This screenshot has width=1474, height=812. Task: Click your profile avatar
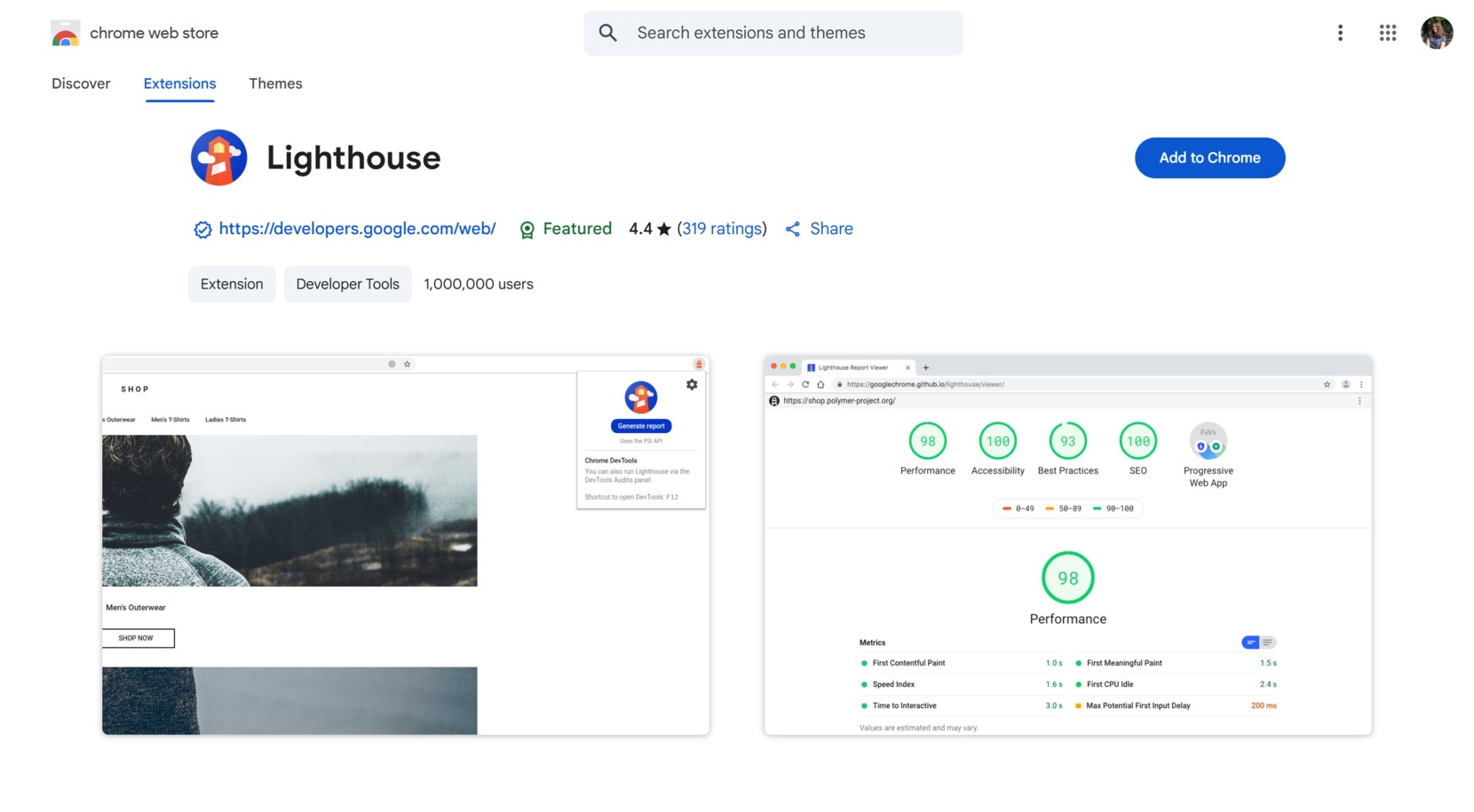click(x=1436, y=33)
